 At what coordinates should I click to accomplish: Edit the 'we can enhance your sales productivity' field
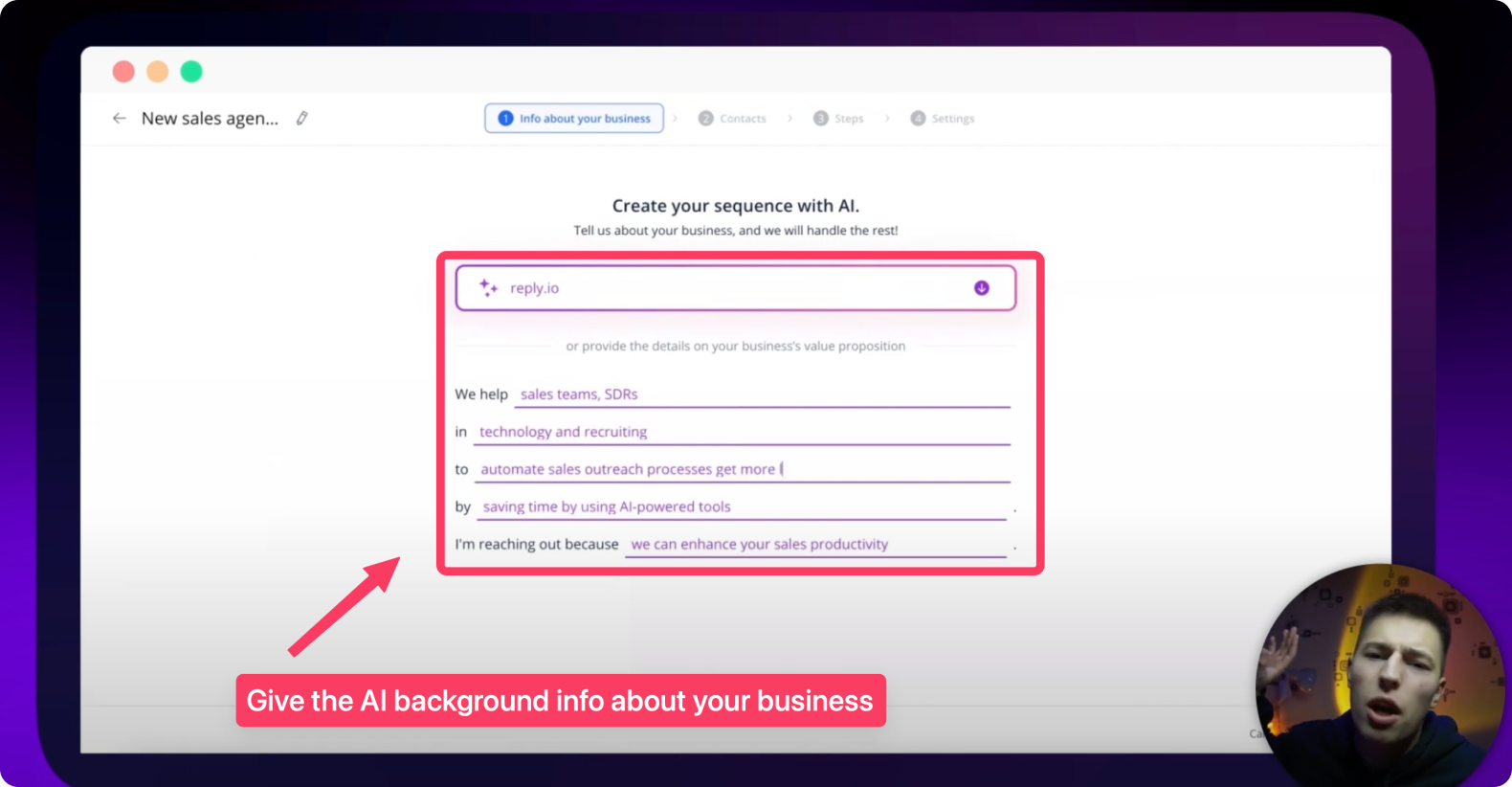point(816,544)
